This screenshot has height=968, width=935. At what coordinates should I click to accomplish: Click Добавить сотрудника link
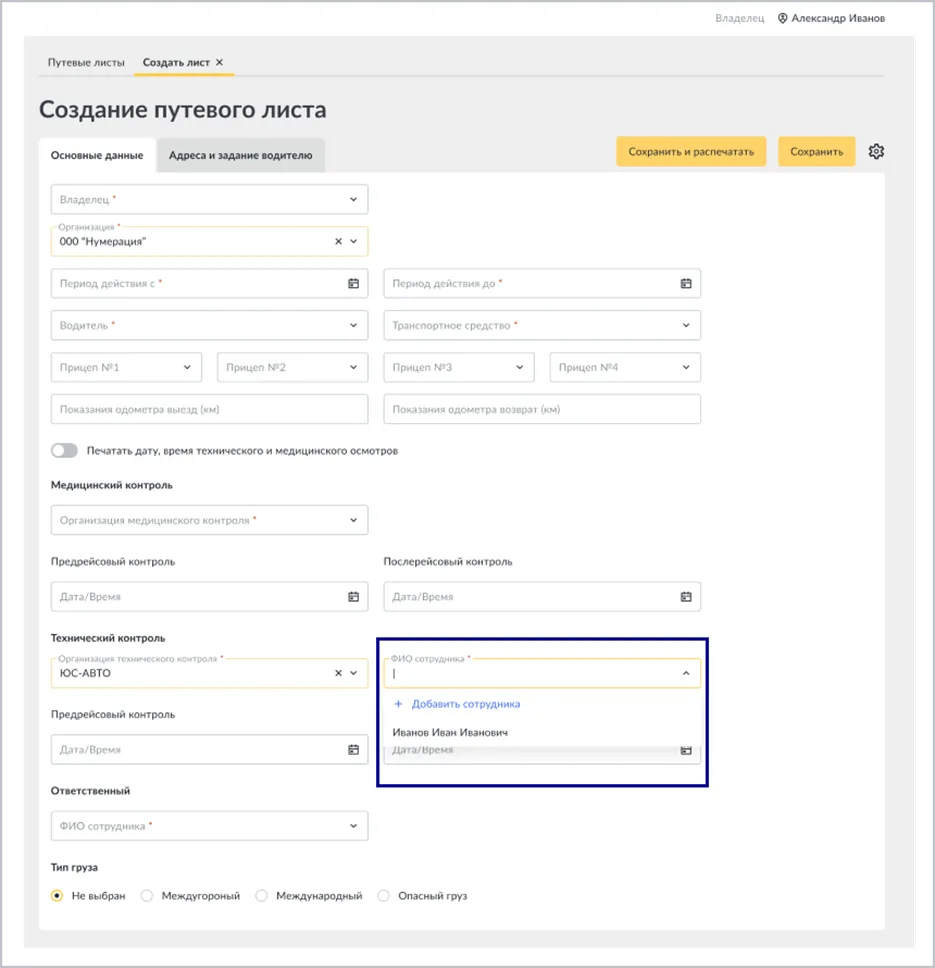tap(466, 704)
